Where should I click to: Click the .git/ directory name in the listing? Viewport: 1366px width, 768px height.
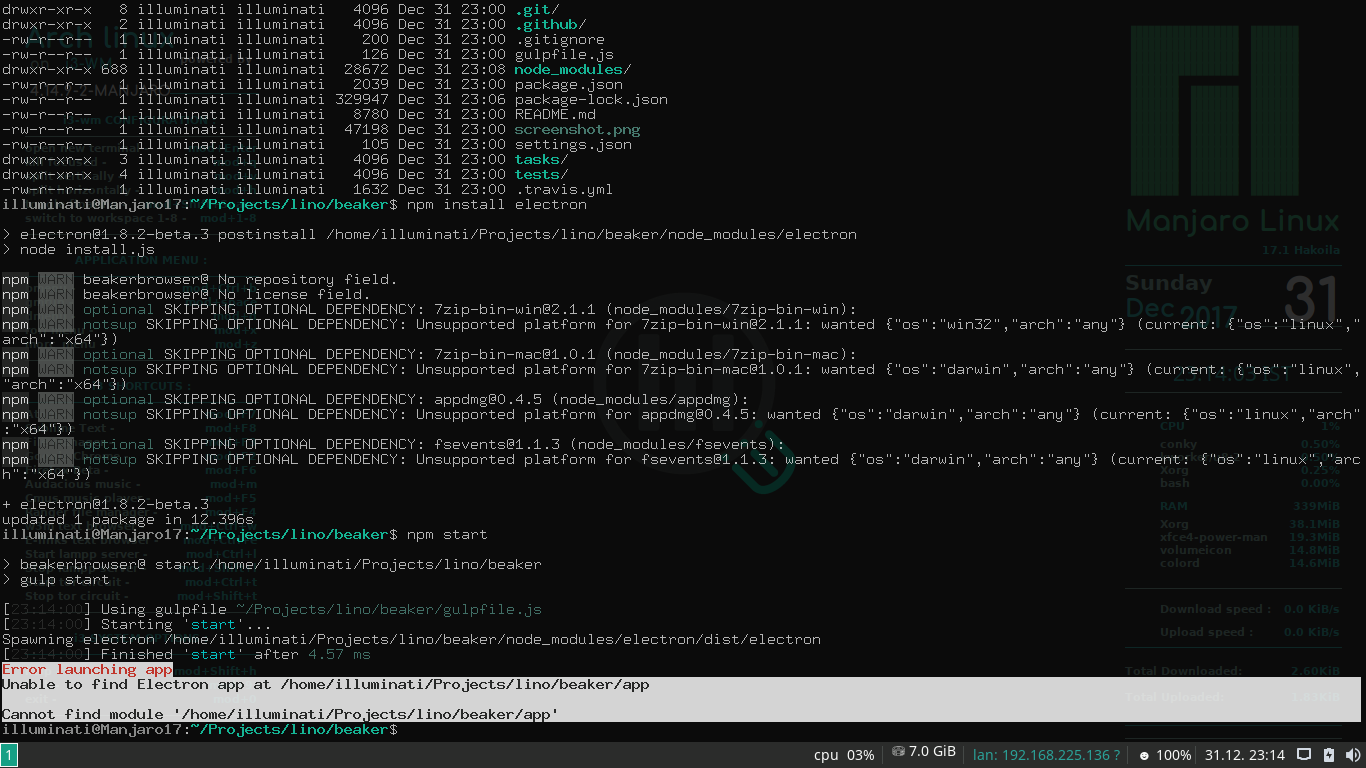coord(537,9)
